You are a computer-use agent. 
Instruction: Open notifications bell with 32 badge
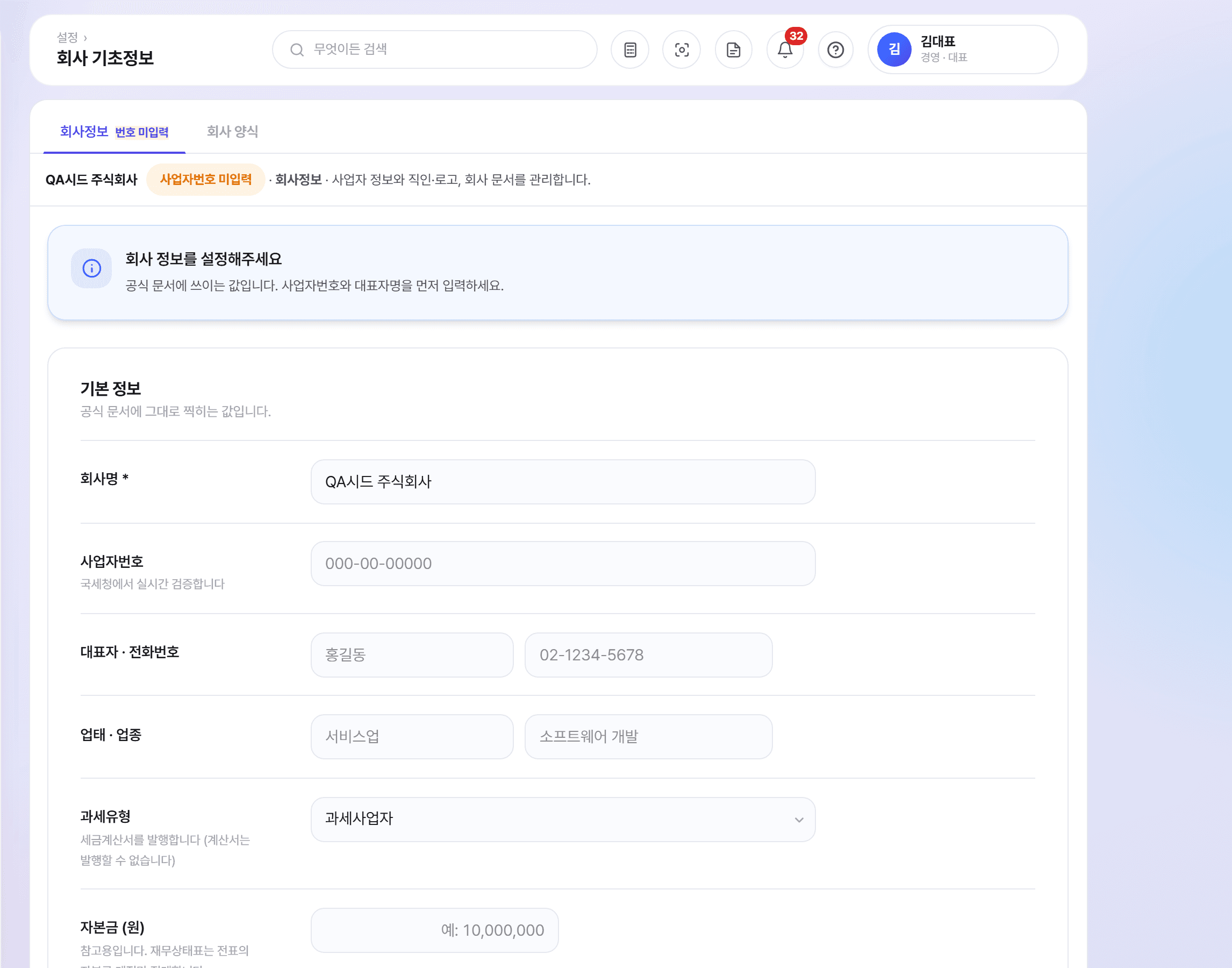click(785, 50)
